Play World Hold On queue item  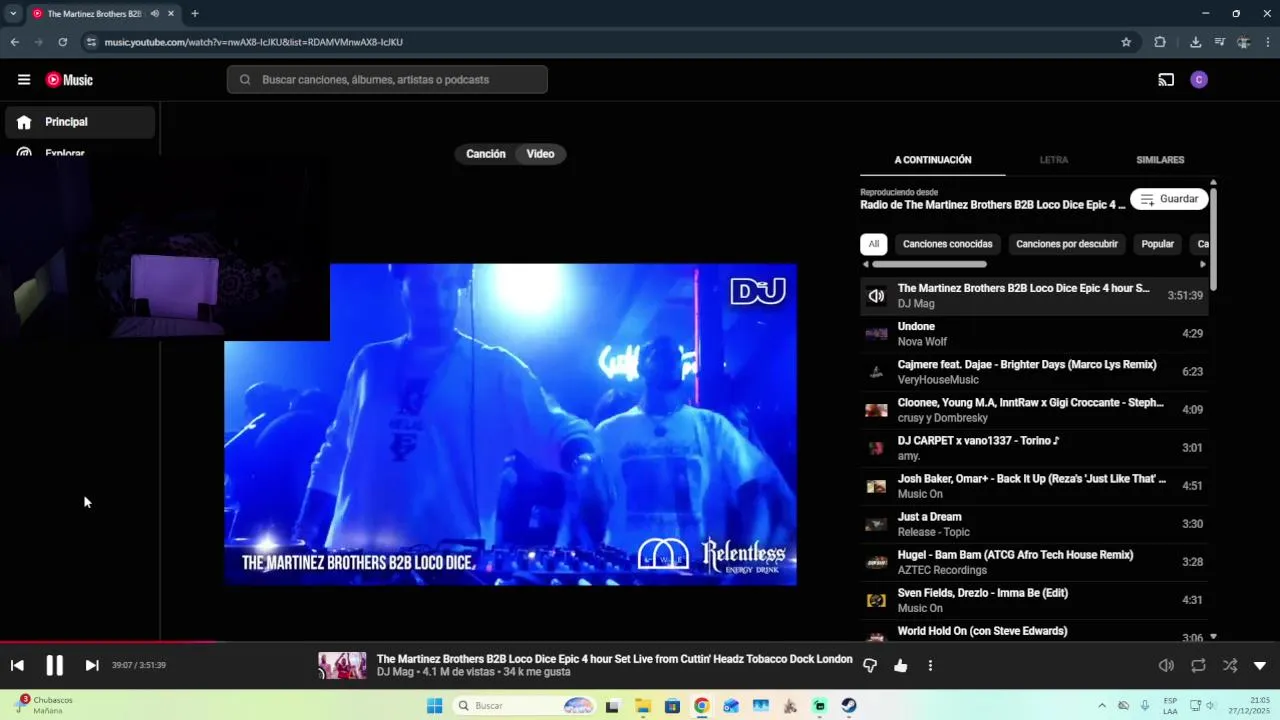tap(1034, 632)
